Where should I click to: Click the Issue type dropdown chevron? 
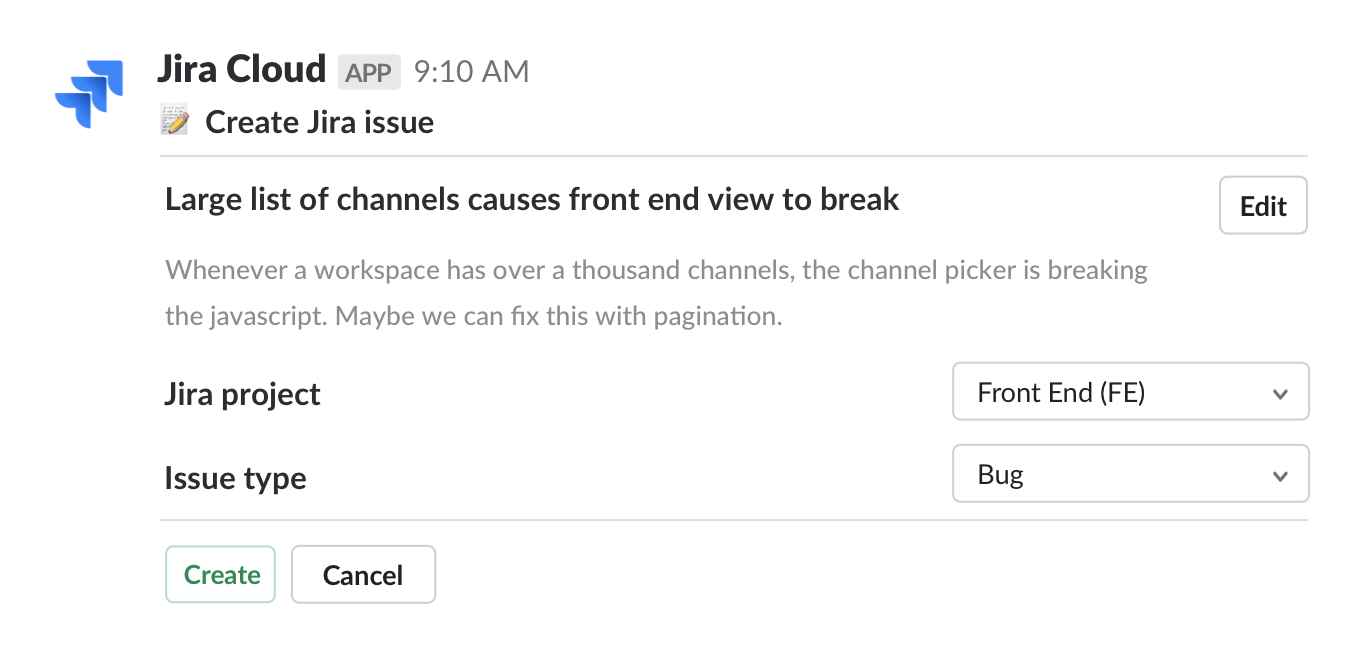pyautogui.click(x=1281, y=475)
